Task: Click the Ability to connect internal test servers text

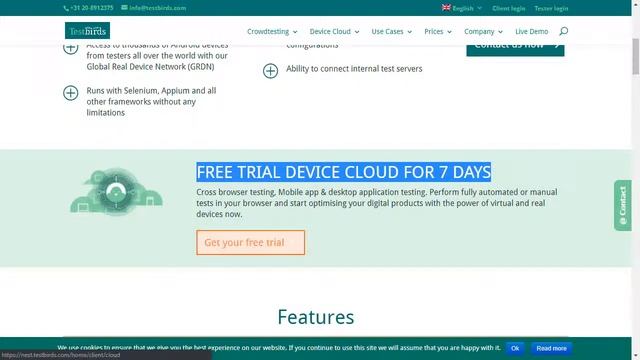Action: pyautogui.click(x=354, y=69)
